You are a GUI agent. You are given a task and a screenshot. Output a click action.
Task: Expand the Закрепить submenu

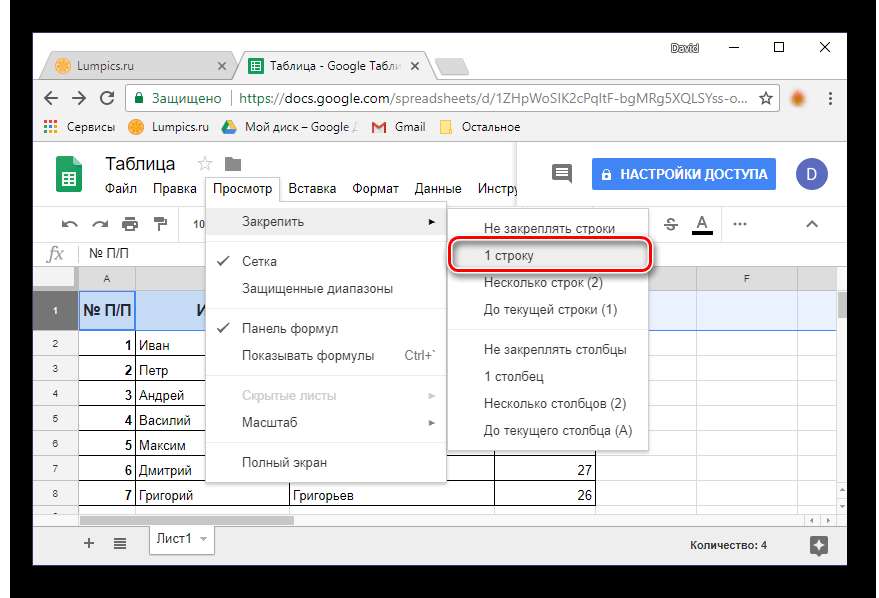click(326, 222)
